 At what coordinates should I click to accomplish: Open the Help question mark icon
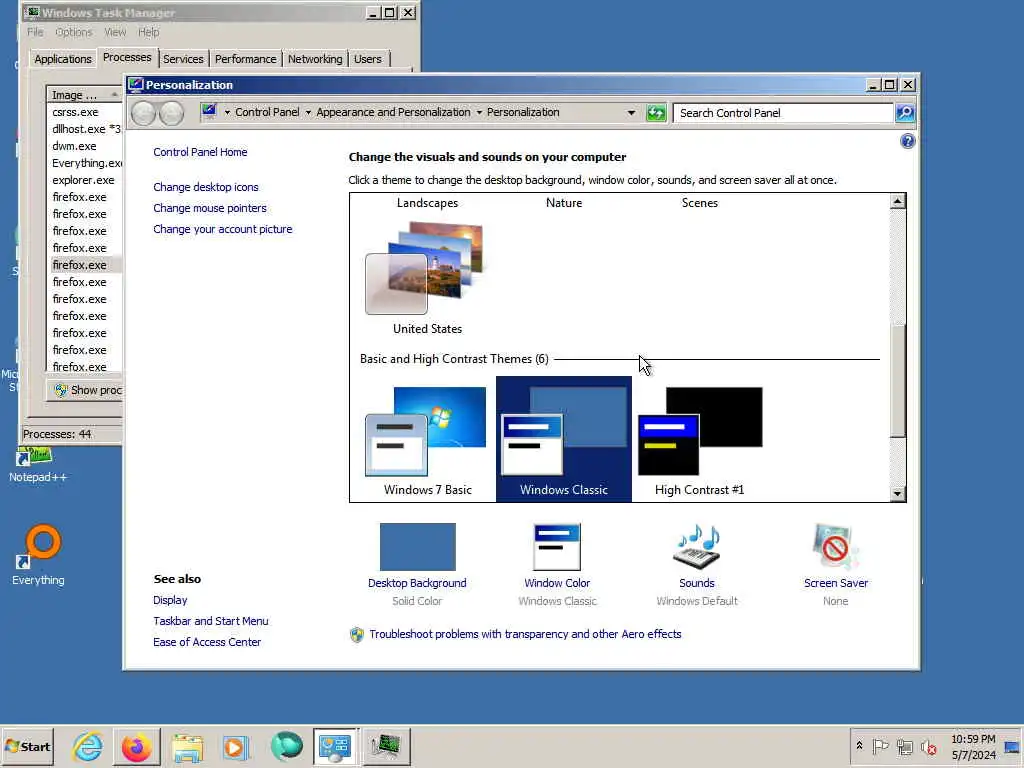coord(907,141)
